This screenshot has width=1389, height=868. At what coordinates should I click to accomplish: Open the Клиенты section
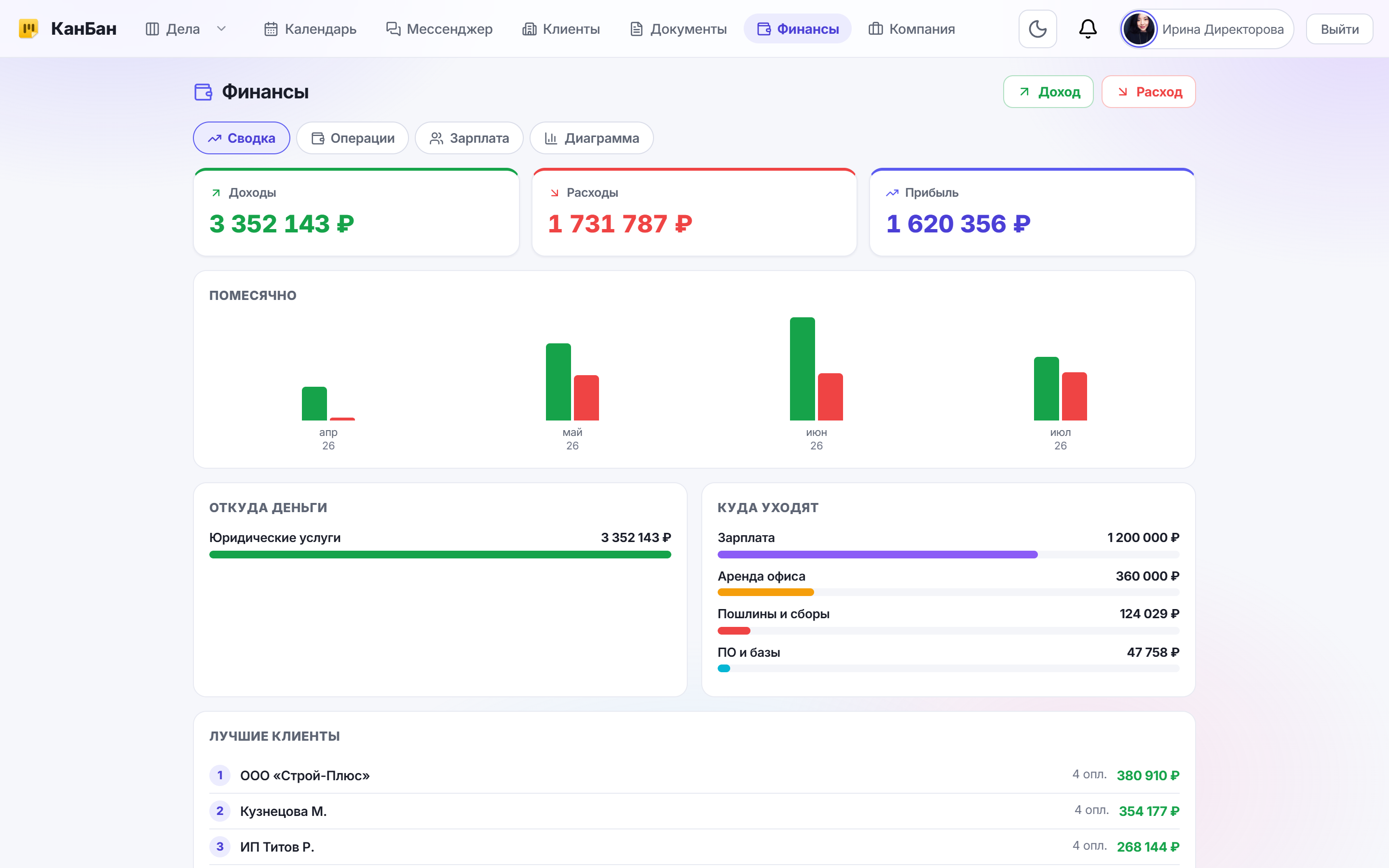561,29
